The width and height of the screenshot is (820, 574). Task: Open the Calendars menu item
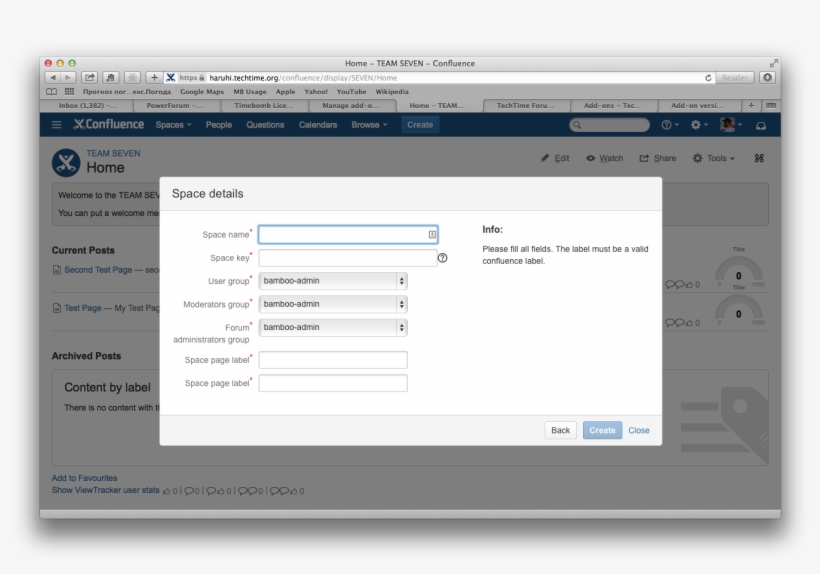[x=318, y=125]
